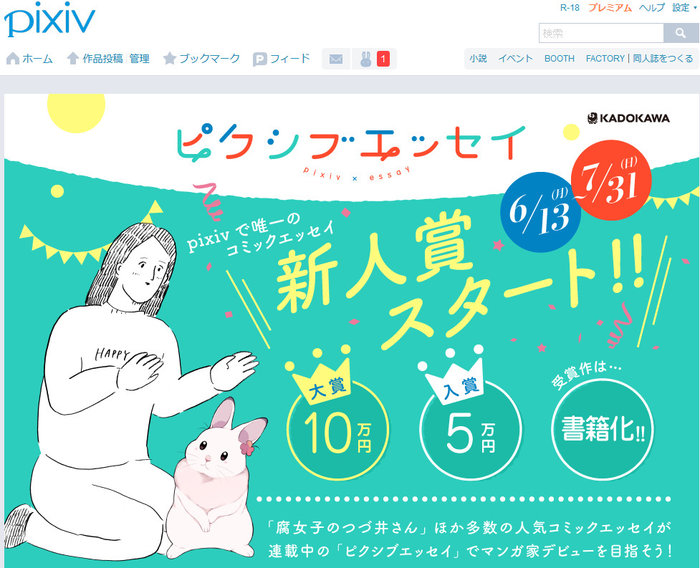Open the 管理 menu item

point(139,58)
